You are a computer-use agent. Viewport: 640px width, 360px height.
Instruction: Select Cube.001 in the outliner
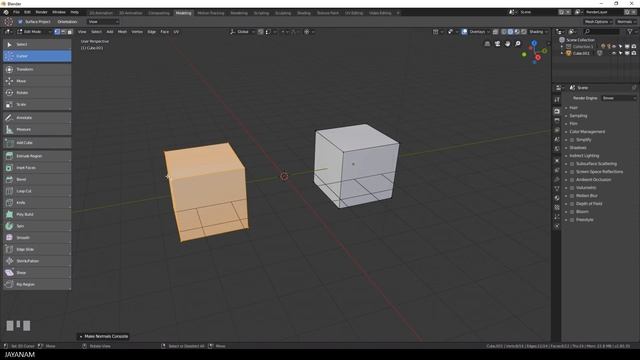tap(581, 53)
